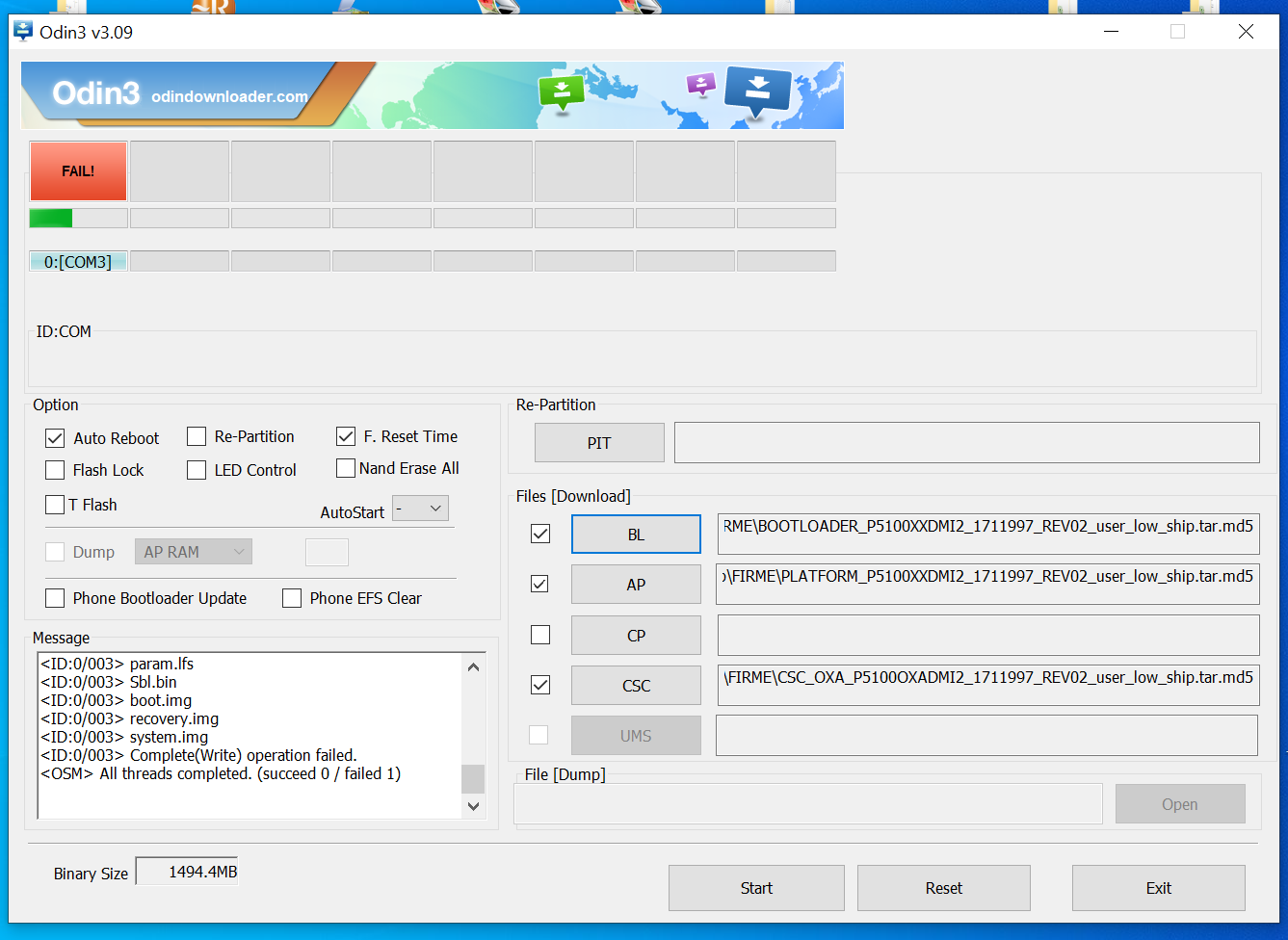
Task: Enable the Nand Erase All option
Action: pos(346,468)
